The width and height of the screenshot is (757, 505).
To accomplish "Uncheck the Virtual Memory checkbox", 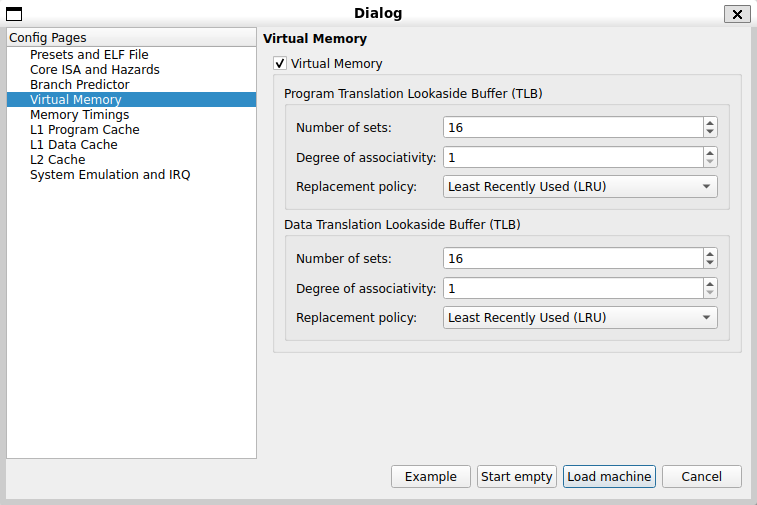I will (280, 64).
